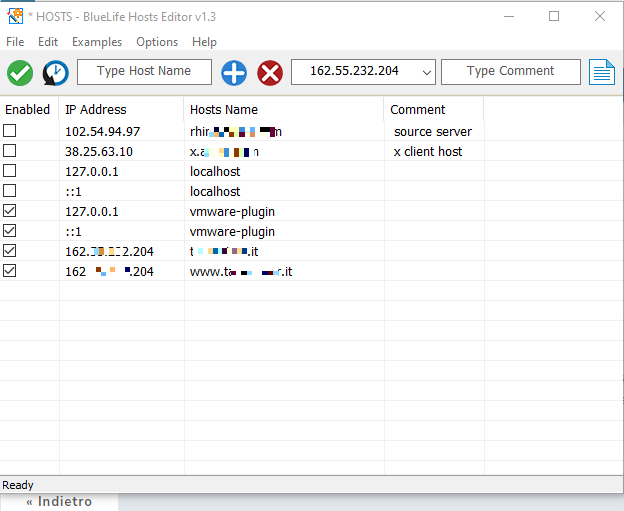Screen dimensions: 624x511
Task: Click the Ready status bar text
Action: 18,485
